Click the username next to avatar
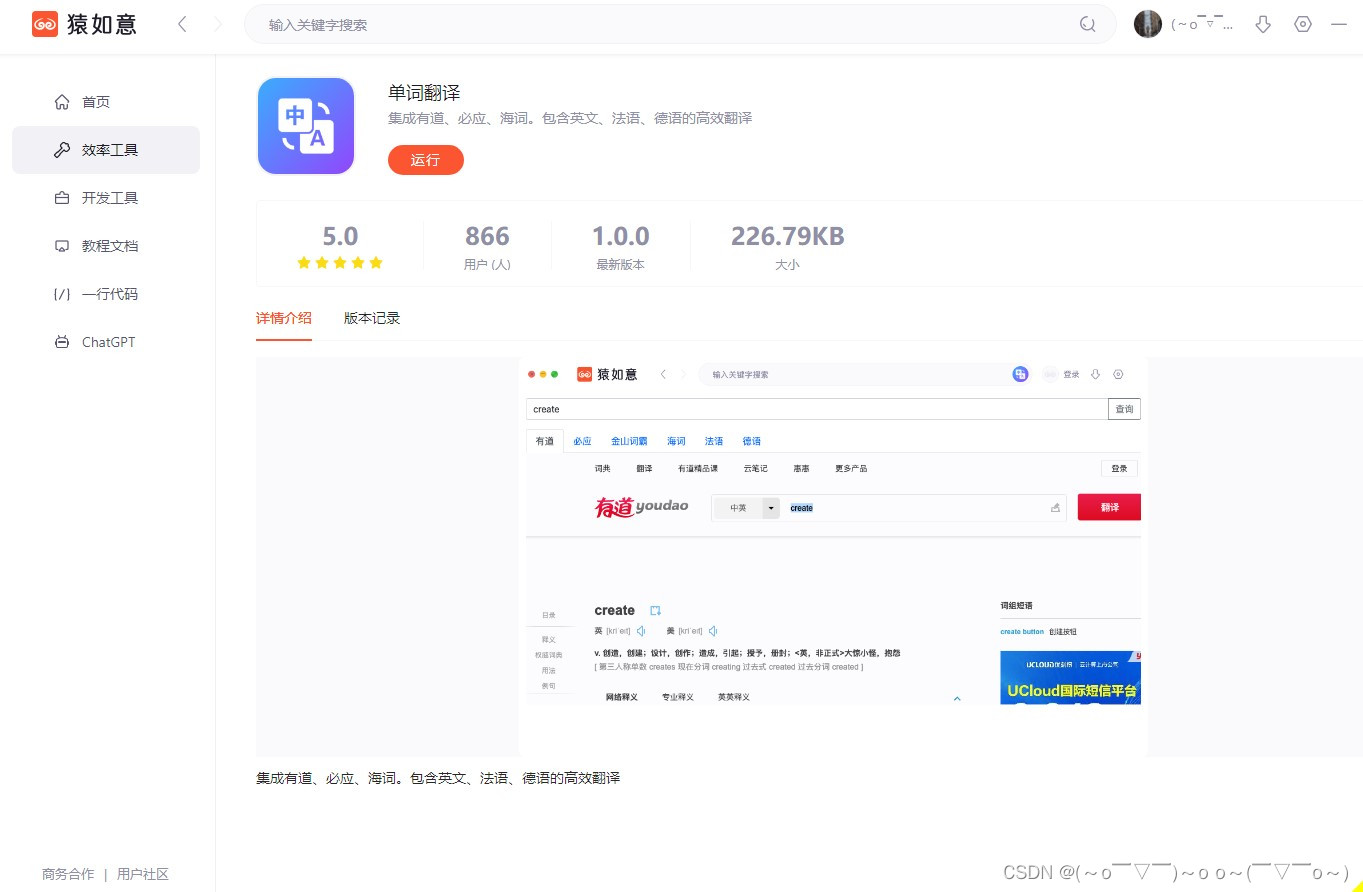Viewport: 1363px width, 892px height. click(x=1203, y=24)
